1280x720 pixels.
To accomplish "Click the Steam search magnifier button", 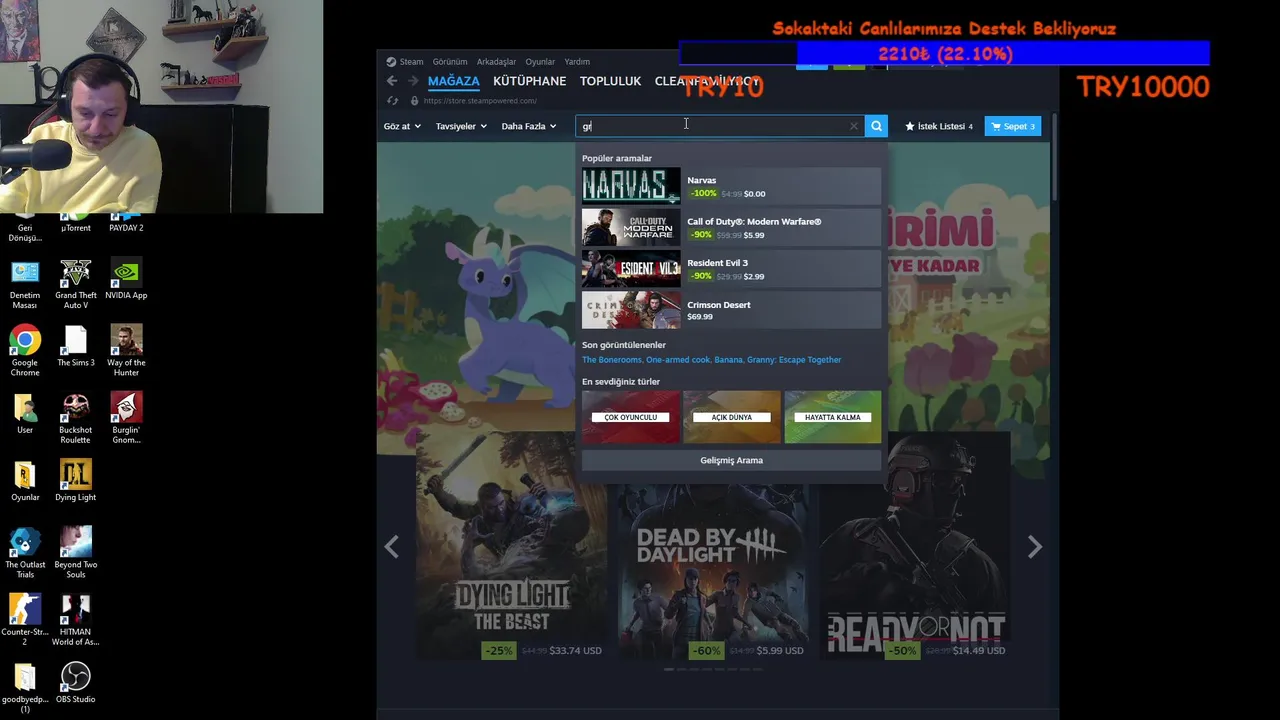I will (876, 126).
